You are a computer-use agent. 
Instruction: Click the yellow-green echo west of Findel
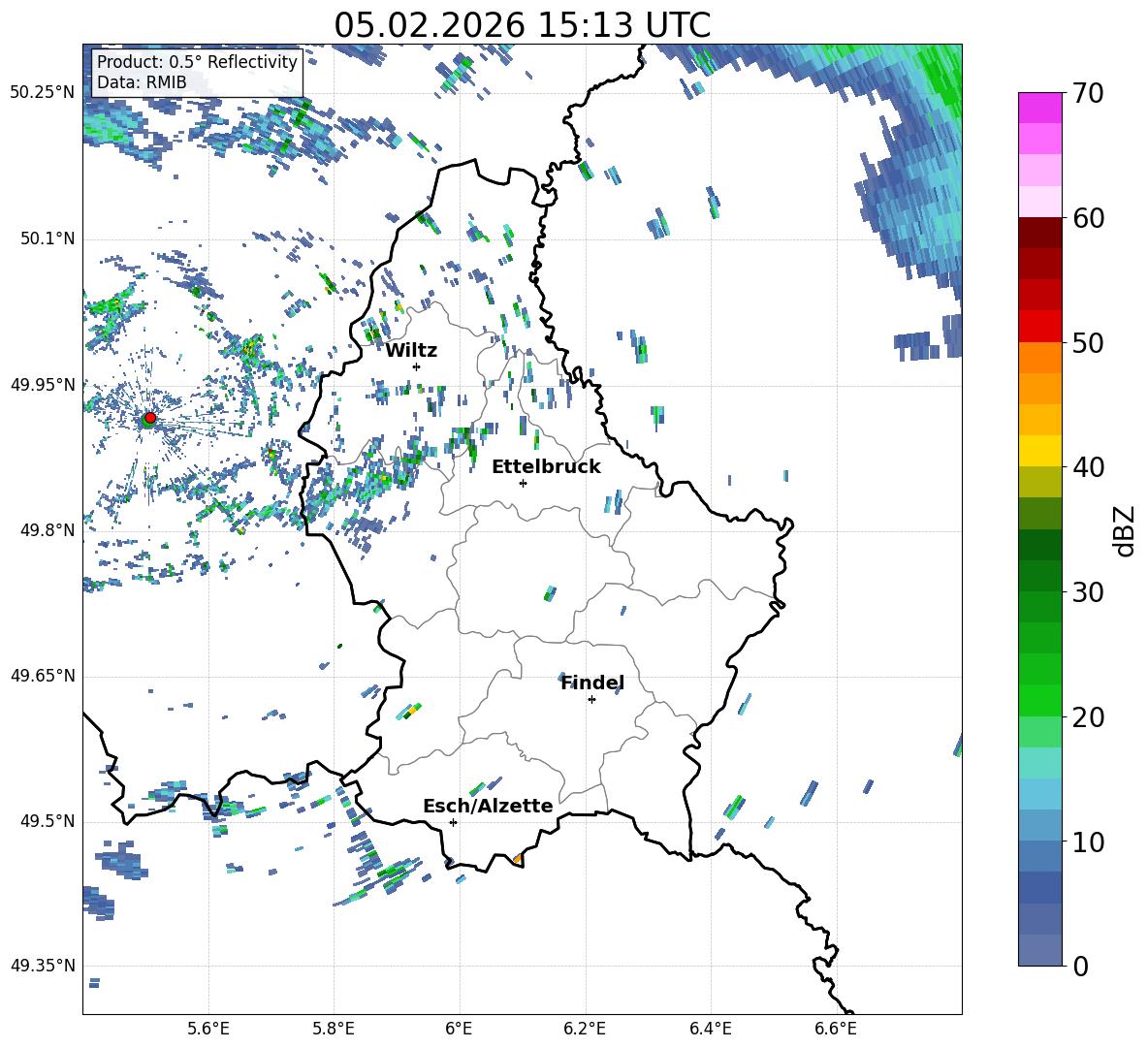click(410, 711)
